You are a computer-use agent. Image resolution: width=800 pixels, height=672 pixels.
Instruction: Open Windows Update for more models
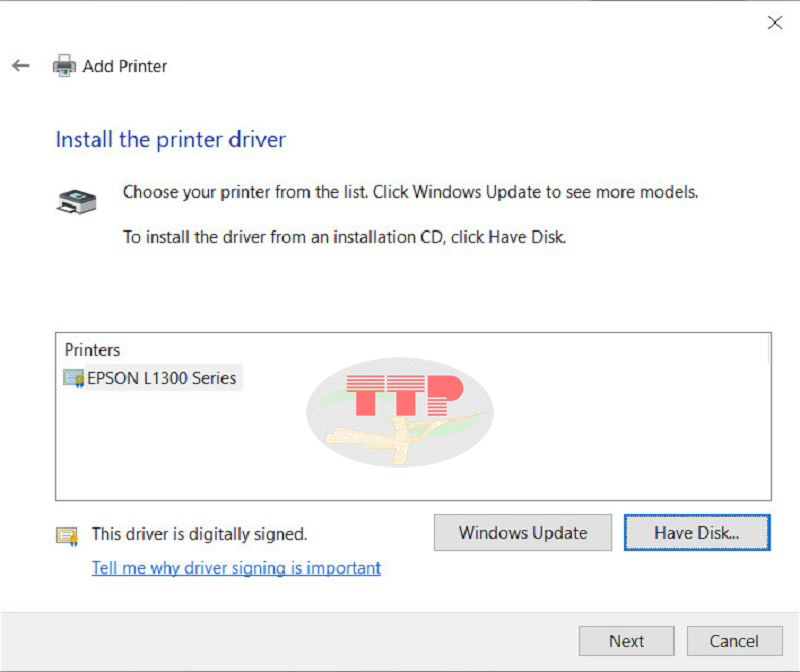[x=523, y=533]
